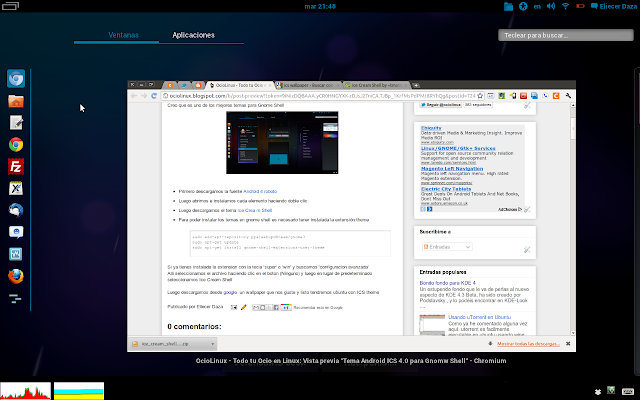Open the 'en' keyboard layout indicator

(x=537, y=6)
